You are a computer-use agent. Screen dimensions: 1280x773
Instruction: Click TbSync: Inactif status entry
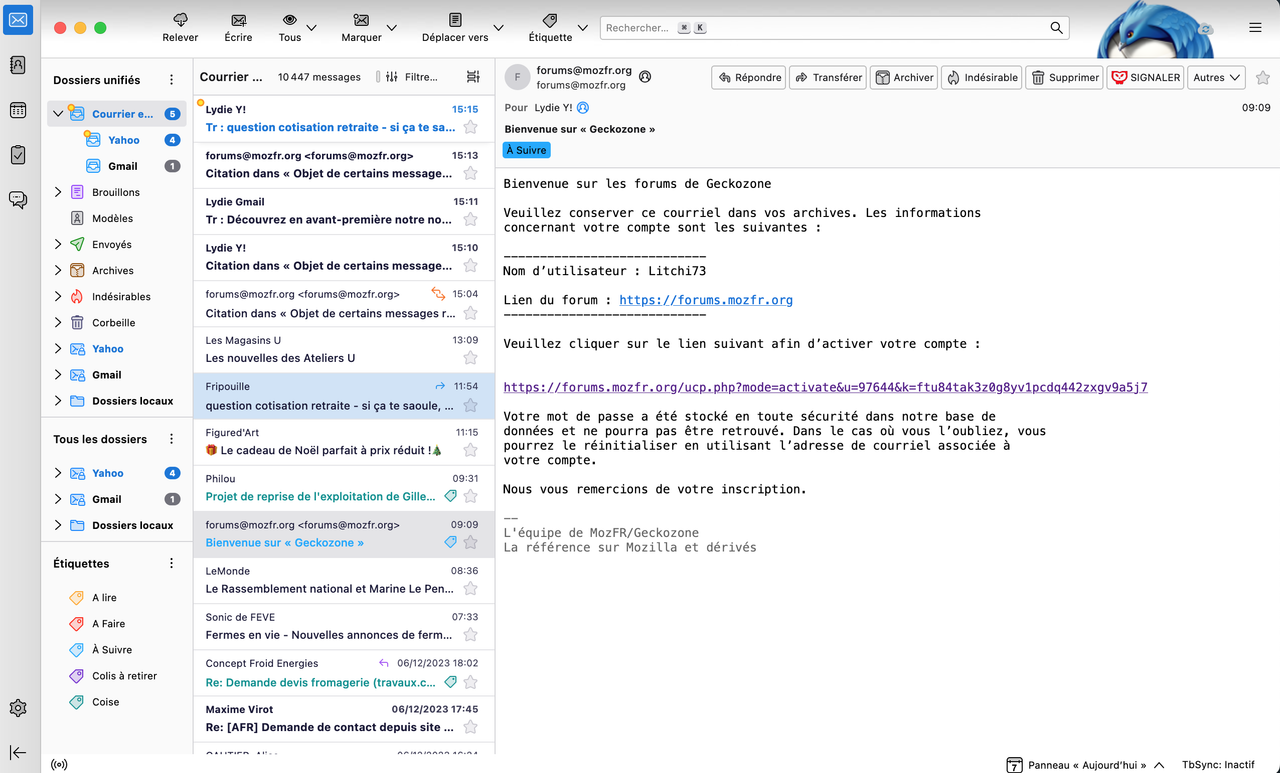tap(1218, 765)
